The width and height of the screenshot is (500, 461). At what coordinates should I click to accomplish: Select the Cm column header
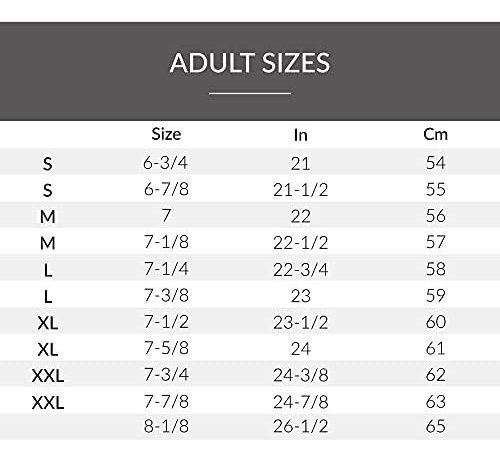click(x=435, y=134)
